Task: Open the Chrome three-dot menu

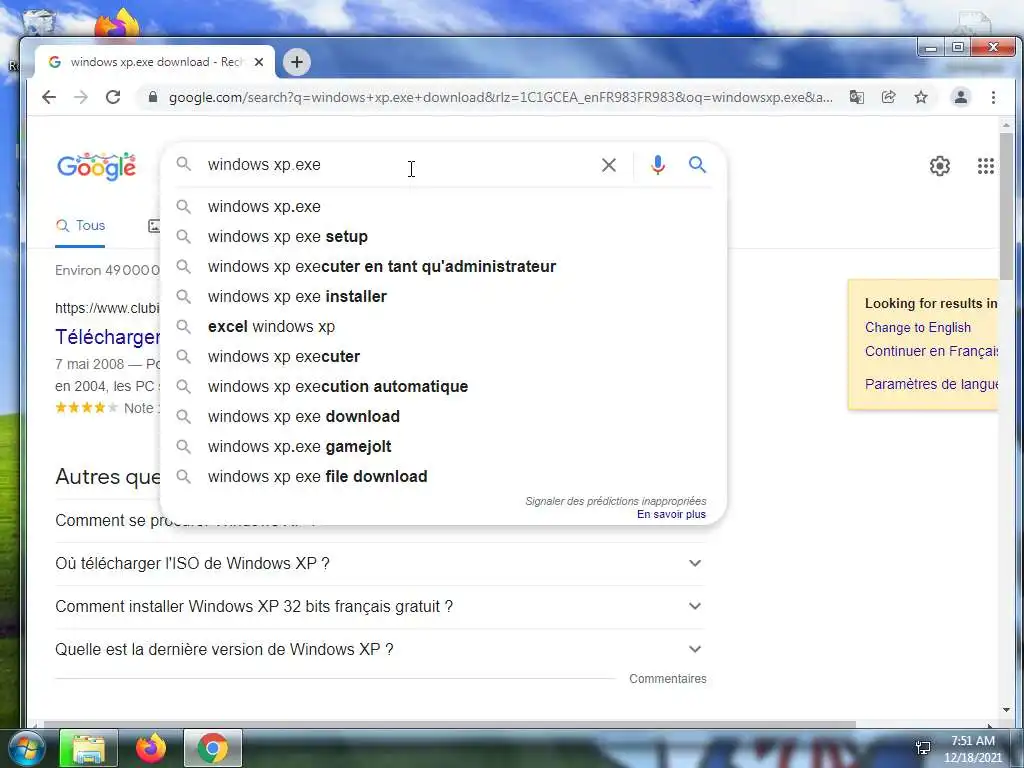Action: pos(993,97)
